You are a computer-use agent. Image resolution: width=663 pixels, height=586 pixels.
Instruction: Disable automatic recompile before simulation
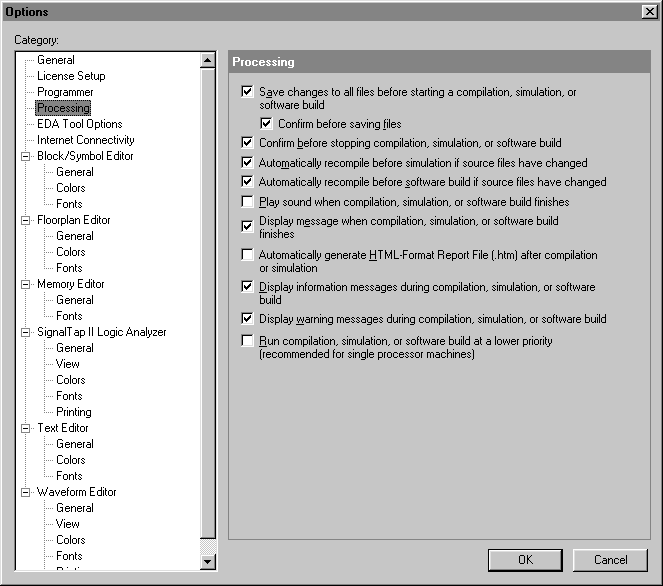click(x=247, y=162)
